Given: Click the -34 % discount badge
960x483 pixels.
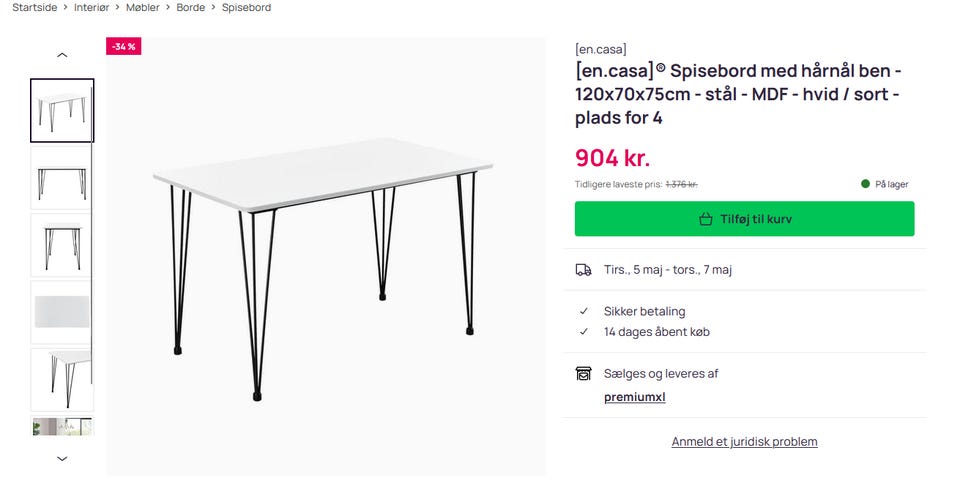Looking at the screenshot, I should pyautogui.click(x=124, y=47).
